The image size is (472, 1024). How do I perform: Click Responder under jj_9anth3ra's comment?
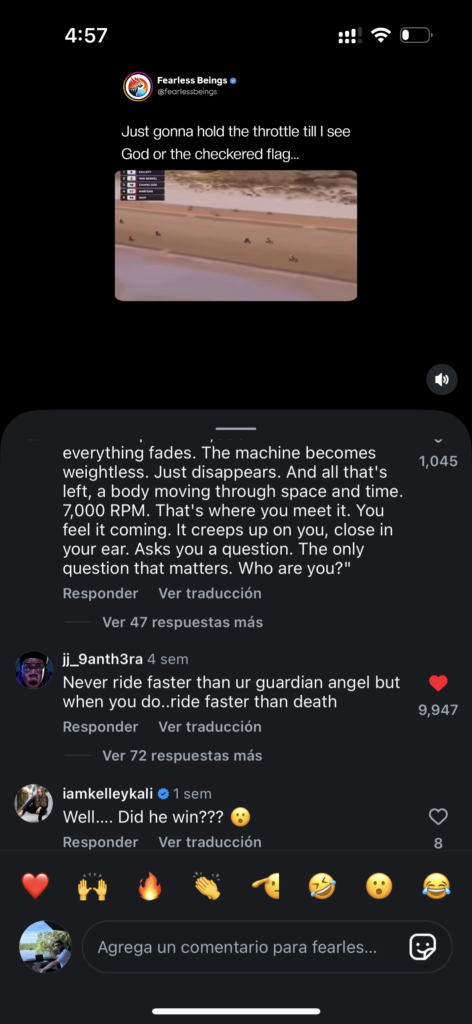pyautogui.click(x=101, y=727)
